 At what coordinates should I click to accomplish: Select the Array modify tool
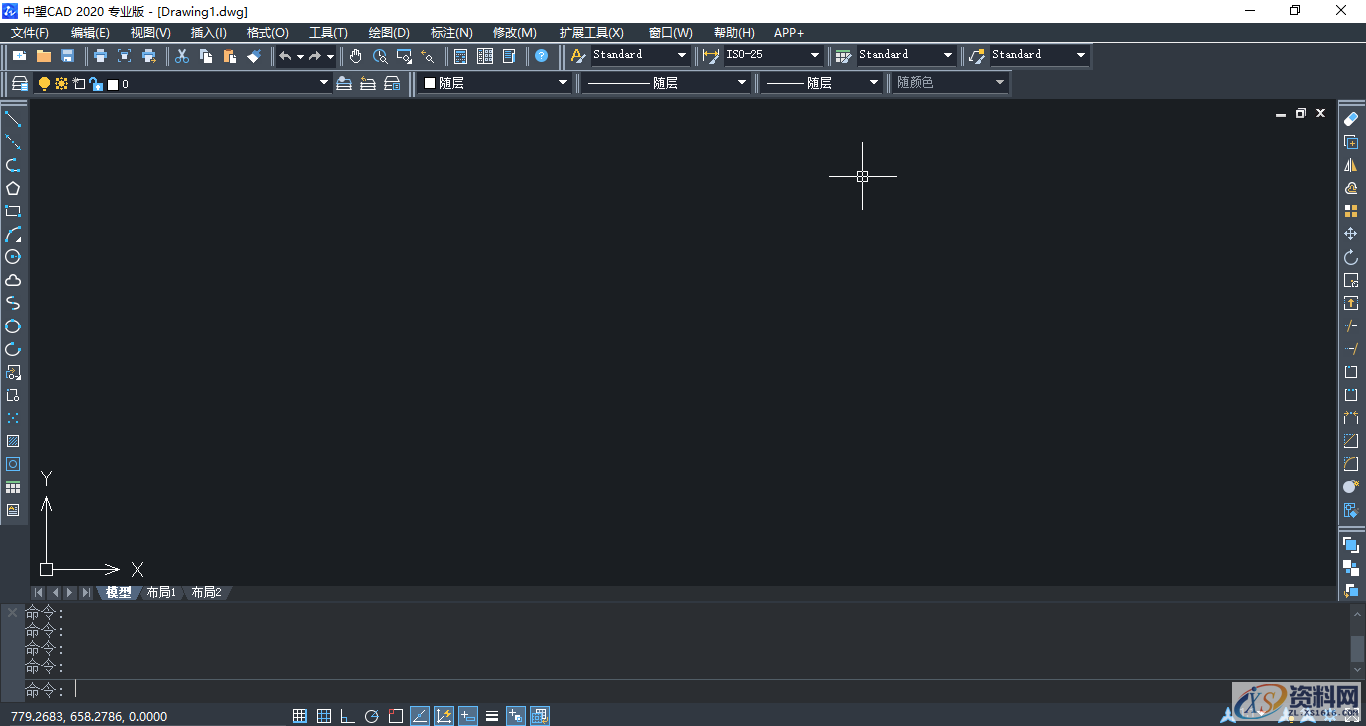(1351, 211)
